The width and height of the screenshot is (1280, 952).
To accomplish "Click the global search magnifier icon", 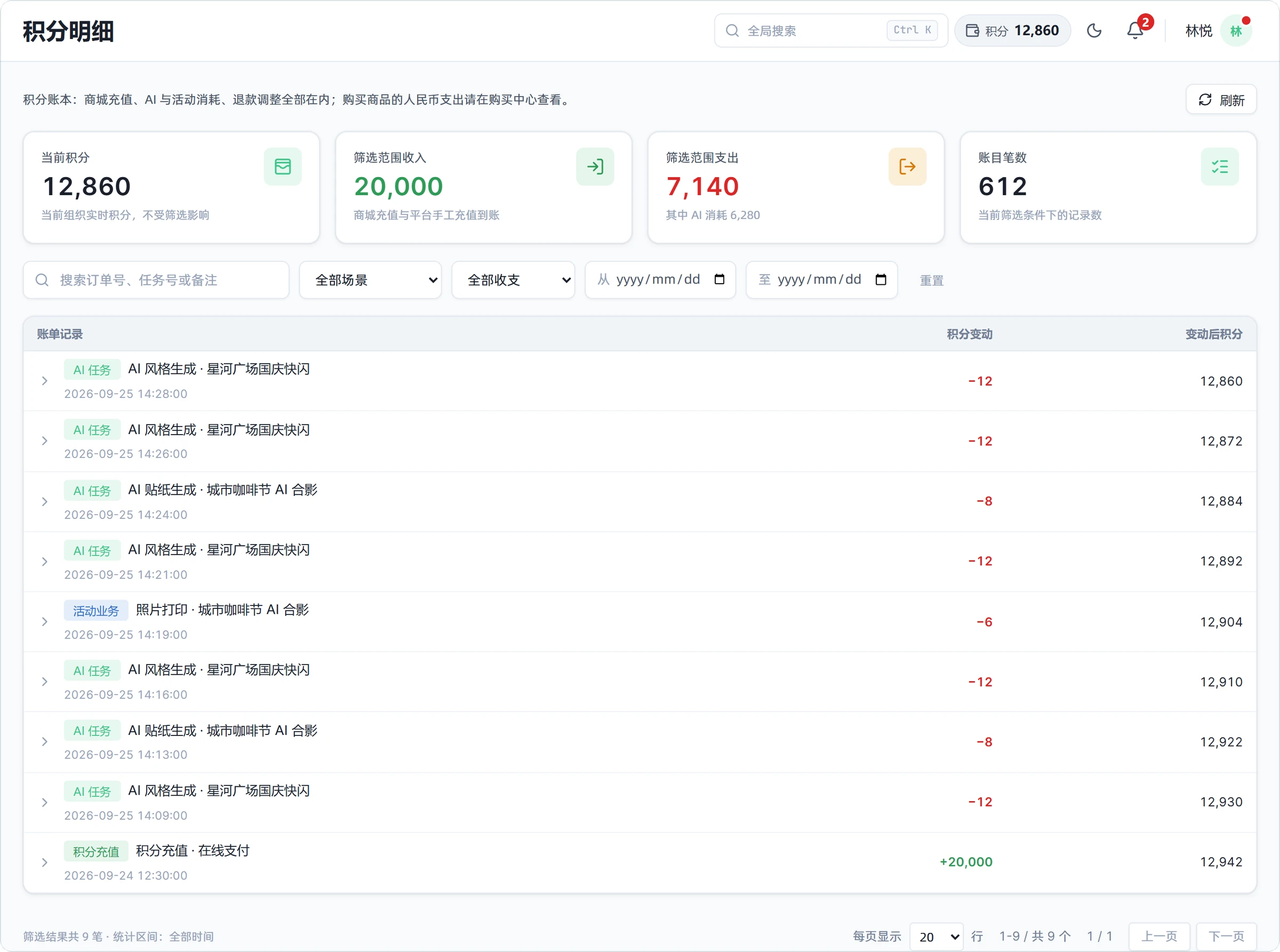I will pos(732,30).
